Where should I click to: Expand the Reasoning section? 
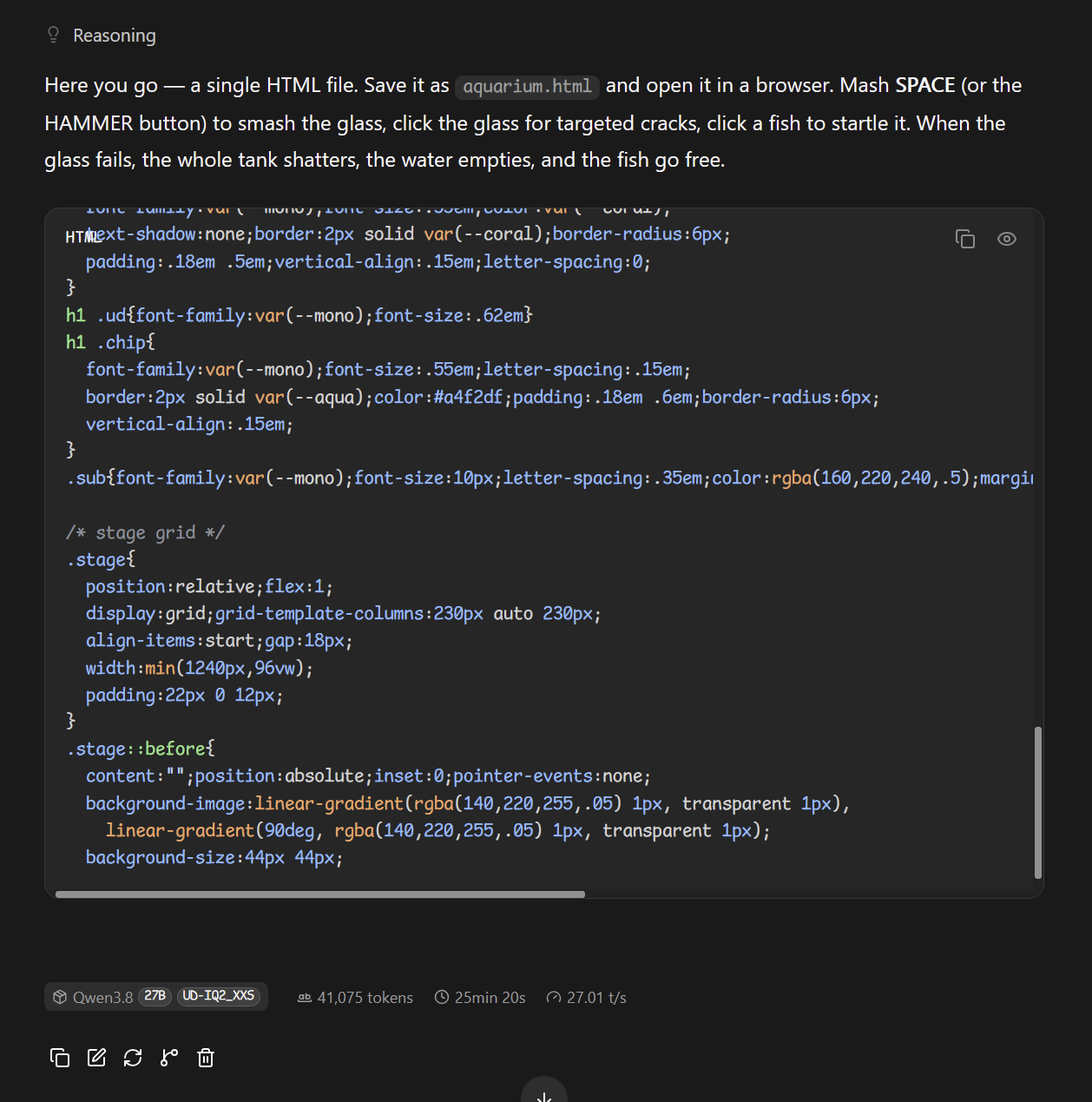tap(101, 36)
